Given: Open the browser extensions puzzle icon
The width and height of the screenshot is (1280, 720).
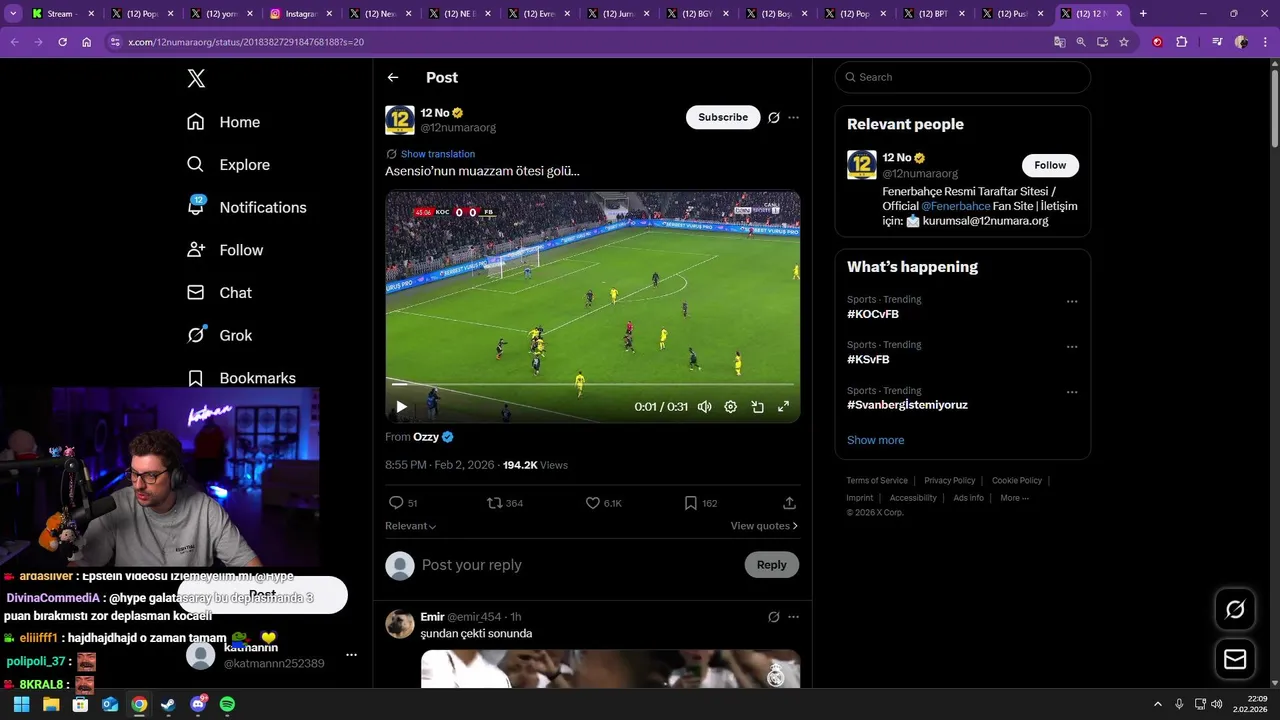Looking at the screenshot, I should coord(1181,42).
